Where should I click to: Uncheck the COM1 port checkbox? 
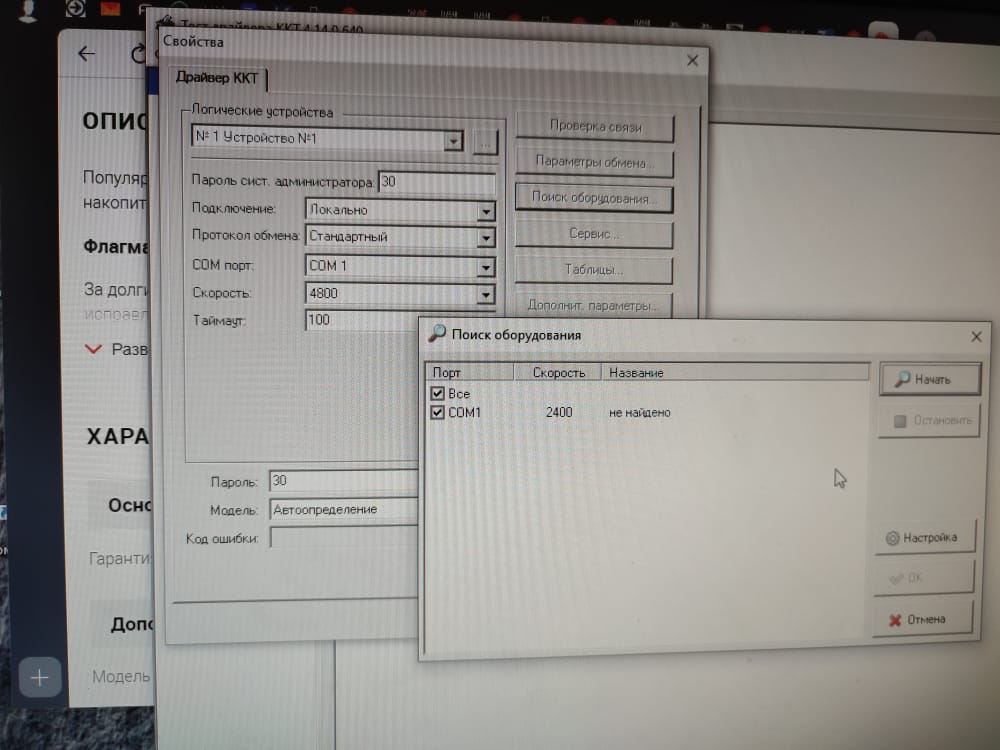pyautogui.click(x=437, y=412)
